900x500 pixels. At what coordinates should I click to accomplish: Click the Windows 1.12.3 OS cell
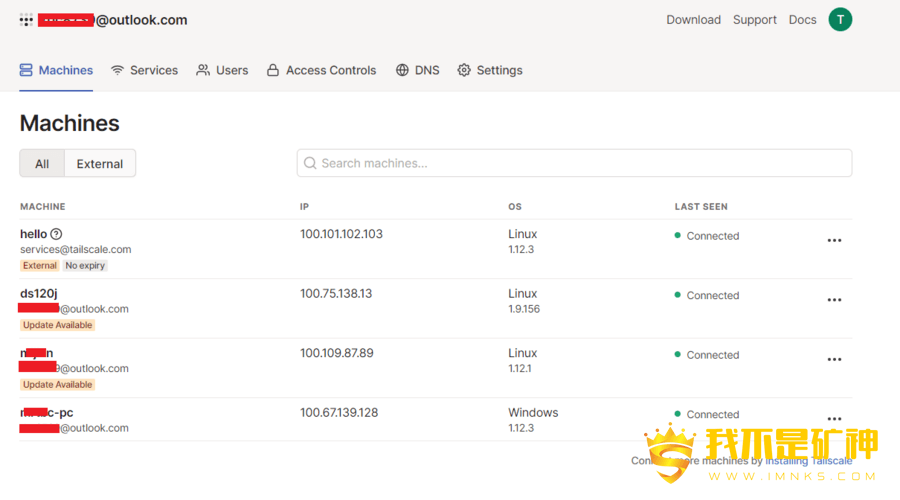[533, 420]
